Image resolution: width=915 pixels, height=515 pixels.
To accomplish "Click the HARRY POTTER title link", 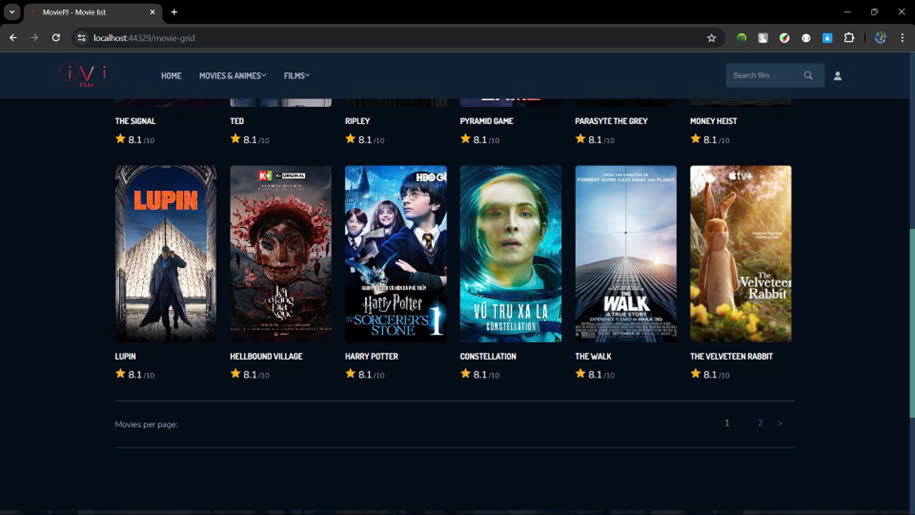I will [x=372, y=356].
